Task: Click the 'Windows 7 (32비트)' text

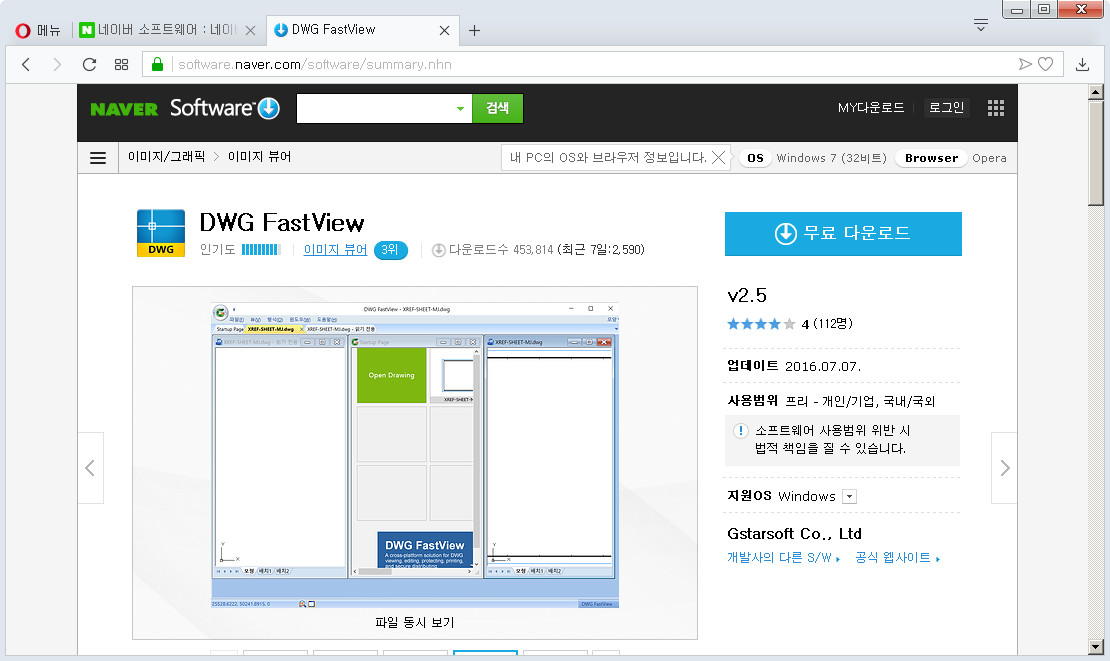Action: (x=831, y=158)
